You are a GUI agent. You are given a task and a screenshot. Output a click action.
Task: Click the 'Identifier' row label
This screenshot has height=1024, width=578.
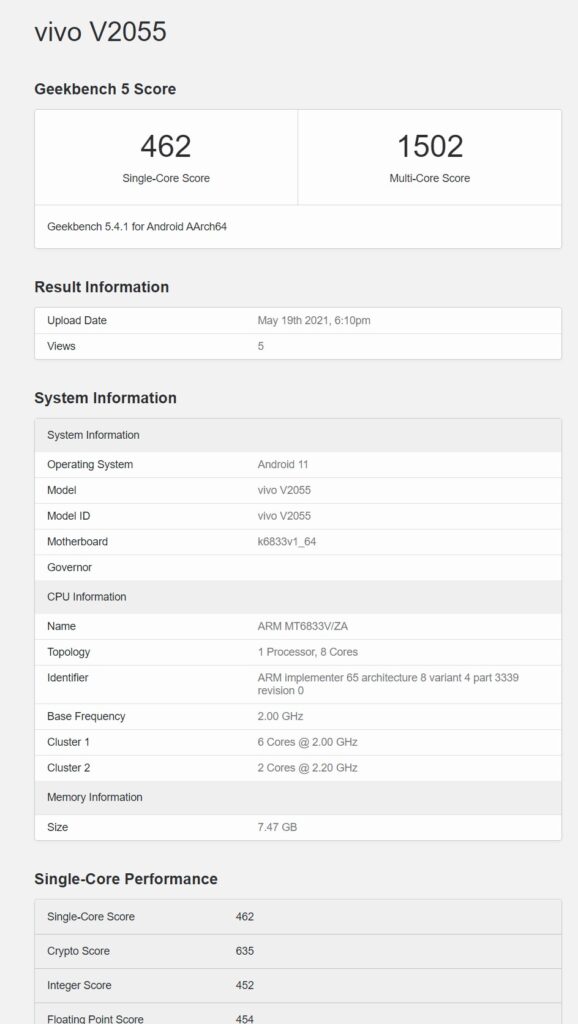click(67, 678)
